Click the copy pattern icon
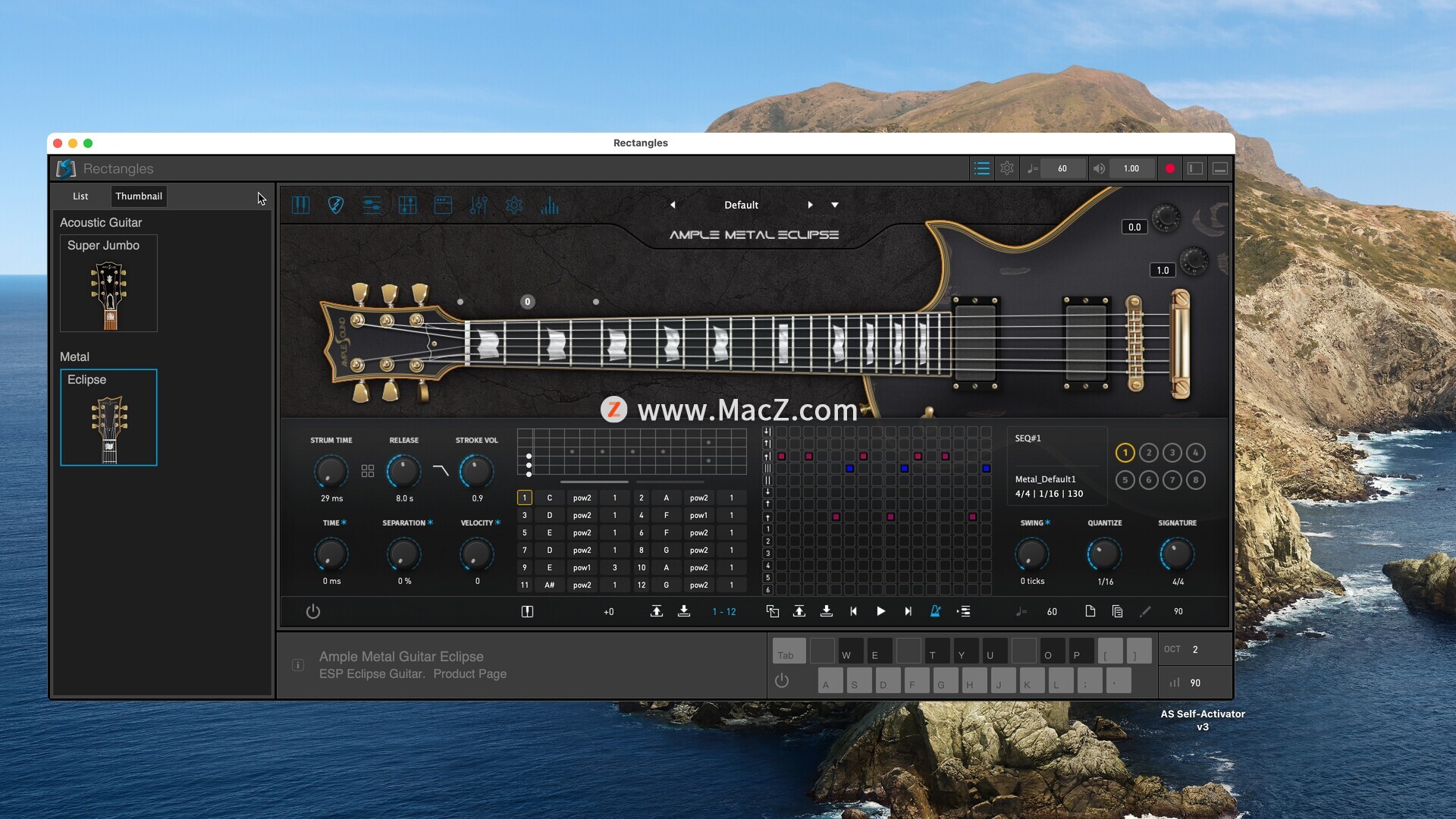The image size is (1456, 819). [x=773, y=611]
